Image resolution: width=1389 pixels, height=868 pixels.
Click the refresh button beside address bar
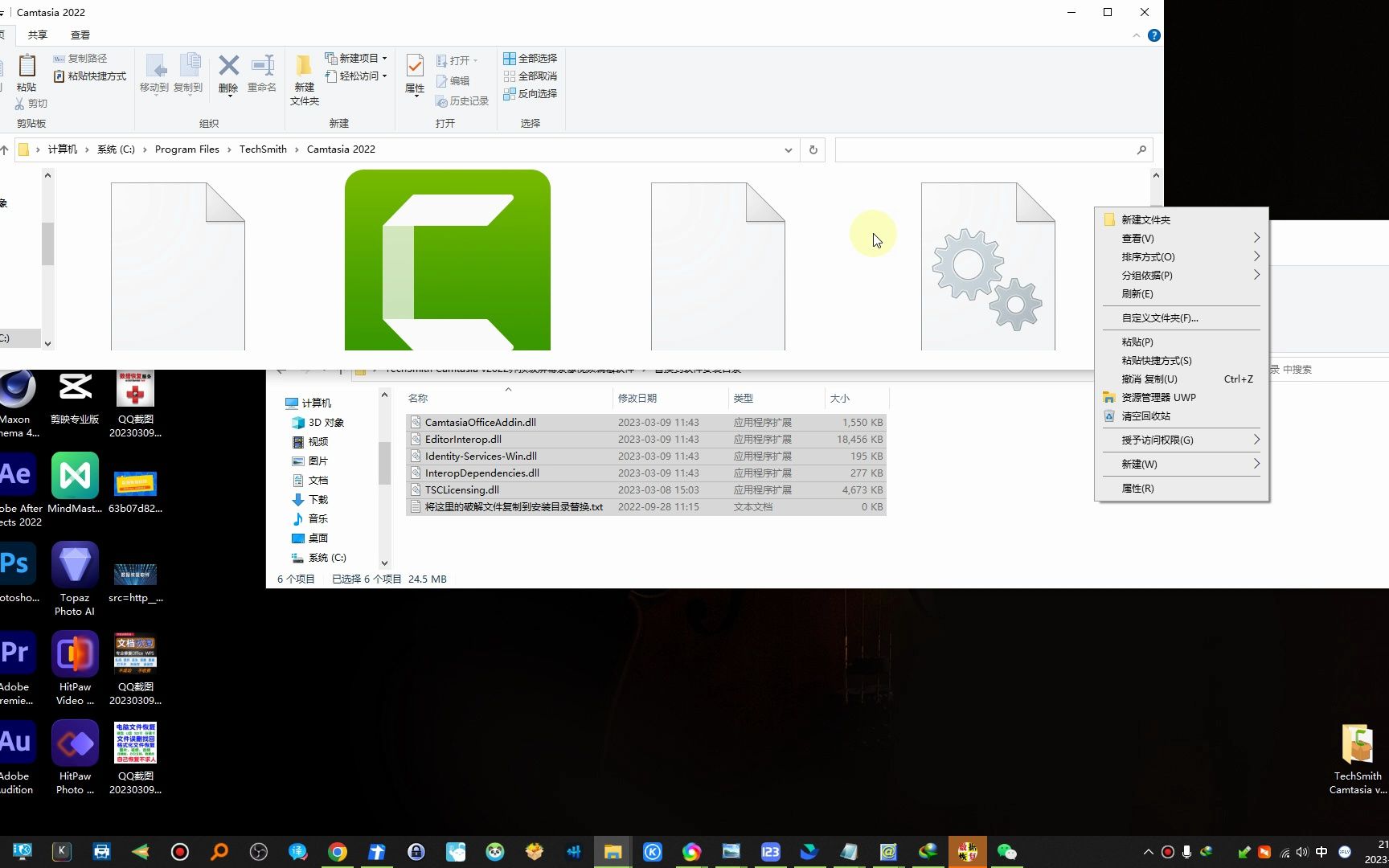[813, 150]
